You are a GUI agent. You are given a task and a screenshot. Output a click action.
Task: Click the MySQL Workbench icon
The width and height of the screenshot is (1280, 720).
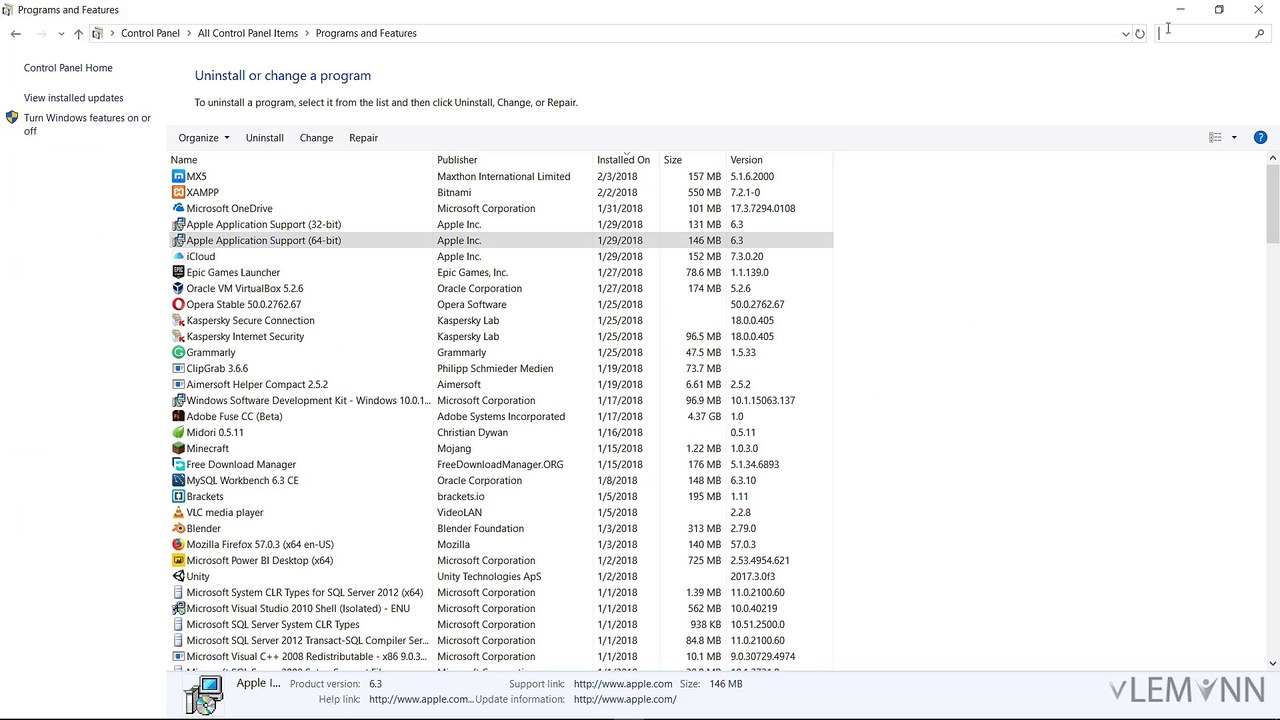coord(178,480)
